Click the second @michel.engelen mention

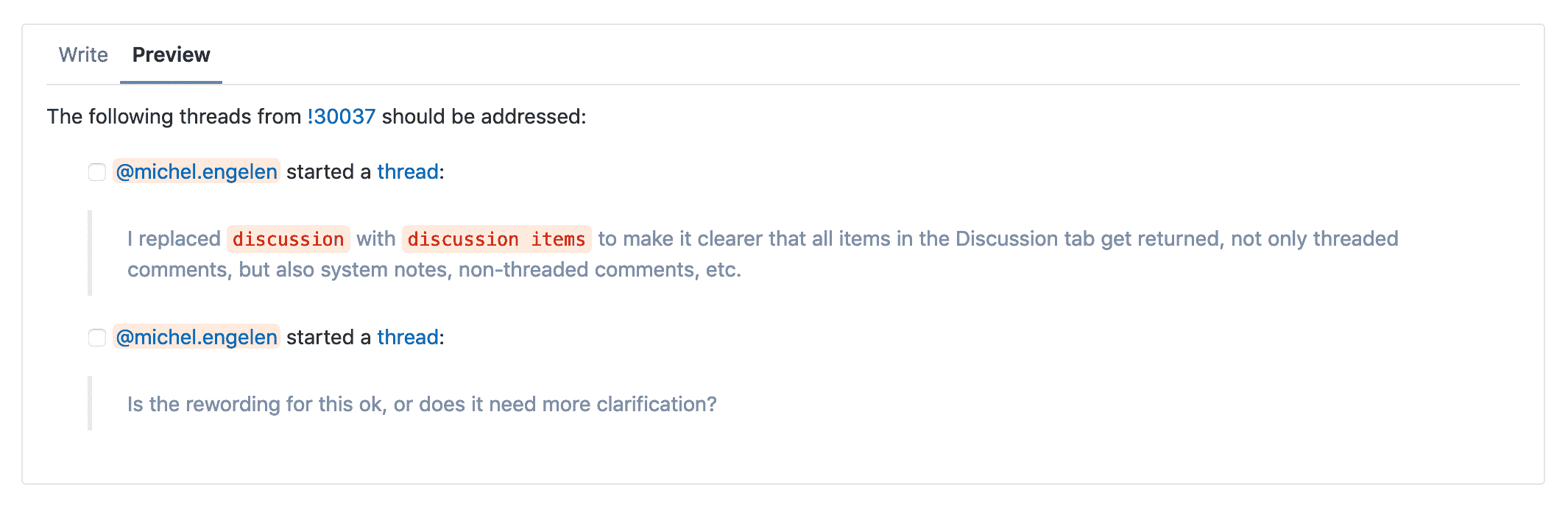[196, 337]
